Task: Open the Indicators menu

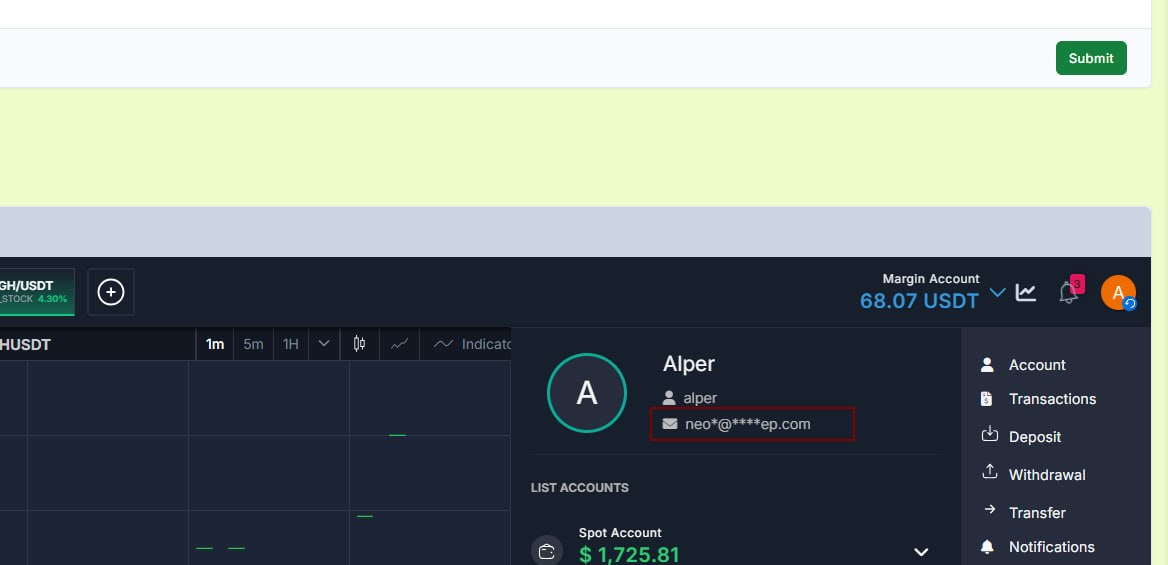Action: [x=474, y=344]
